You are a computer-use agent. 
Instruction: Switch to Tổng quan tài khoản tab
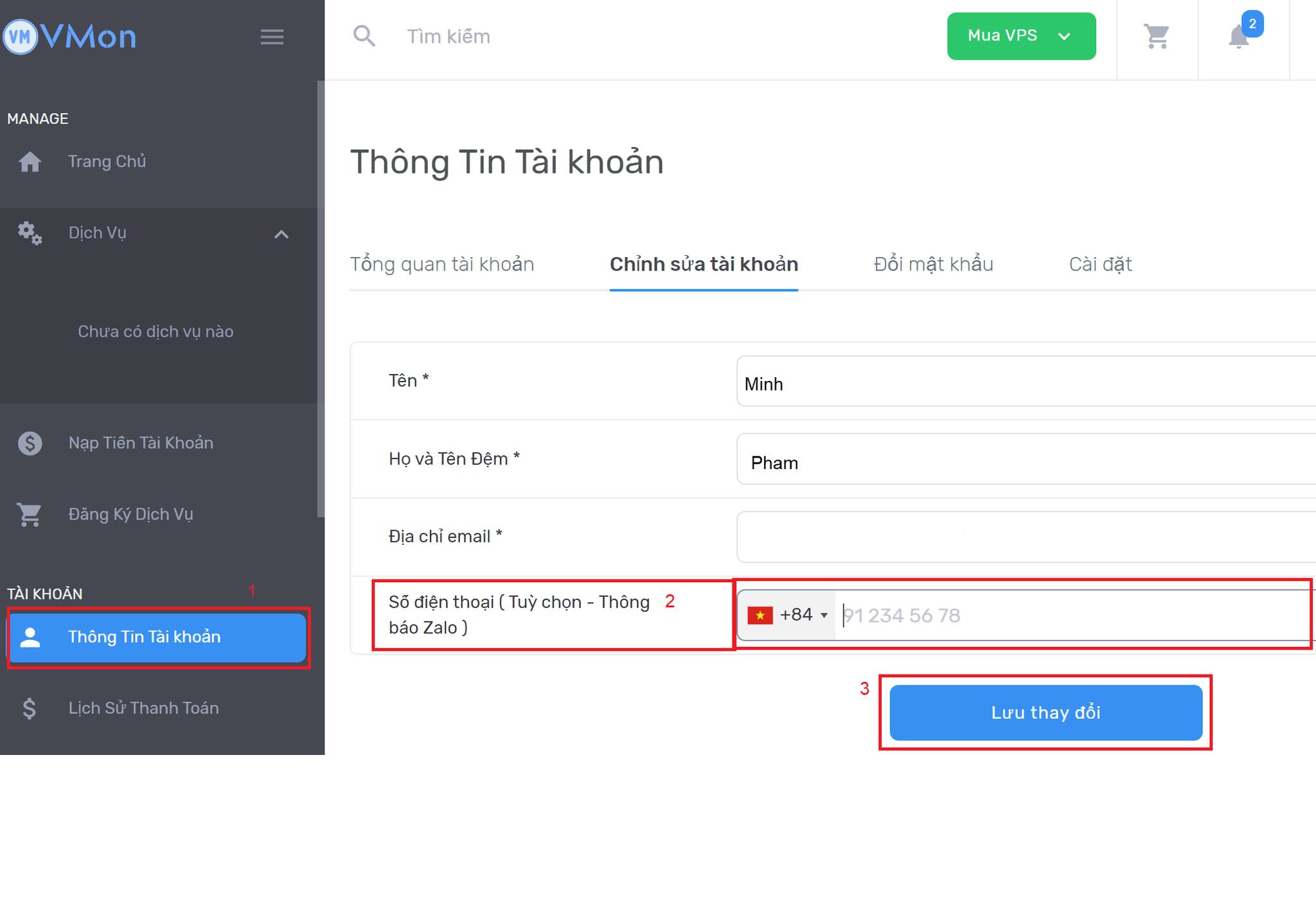pyautogui.click(x=442, y=264)
